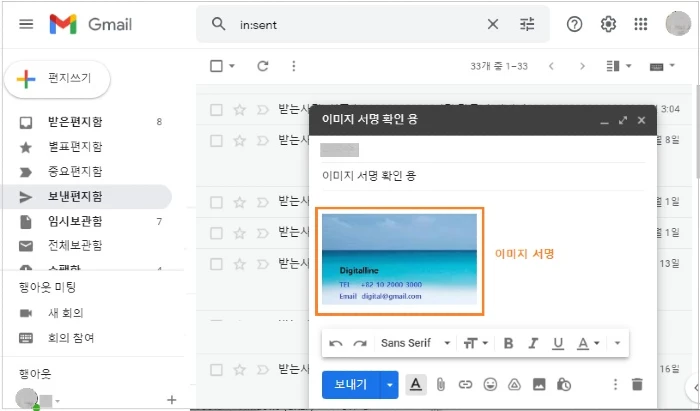Star the second mail in the list
Viewport: 700px width, 411px height.
click(240, 141)
